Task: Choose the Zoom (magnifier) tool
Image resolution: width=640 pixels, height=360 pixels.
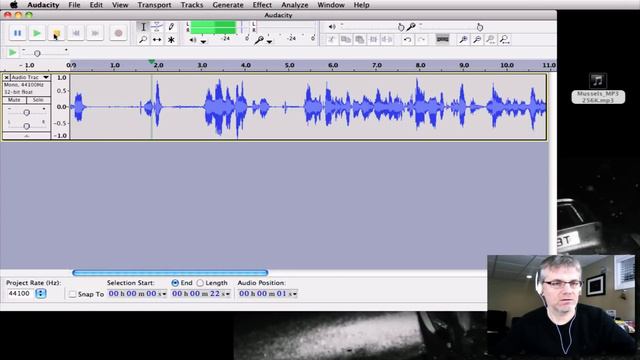Action: point(143,40)
